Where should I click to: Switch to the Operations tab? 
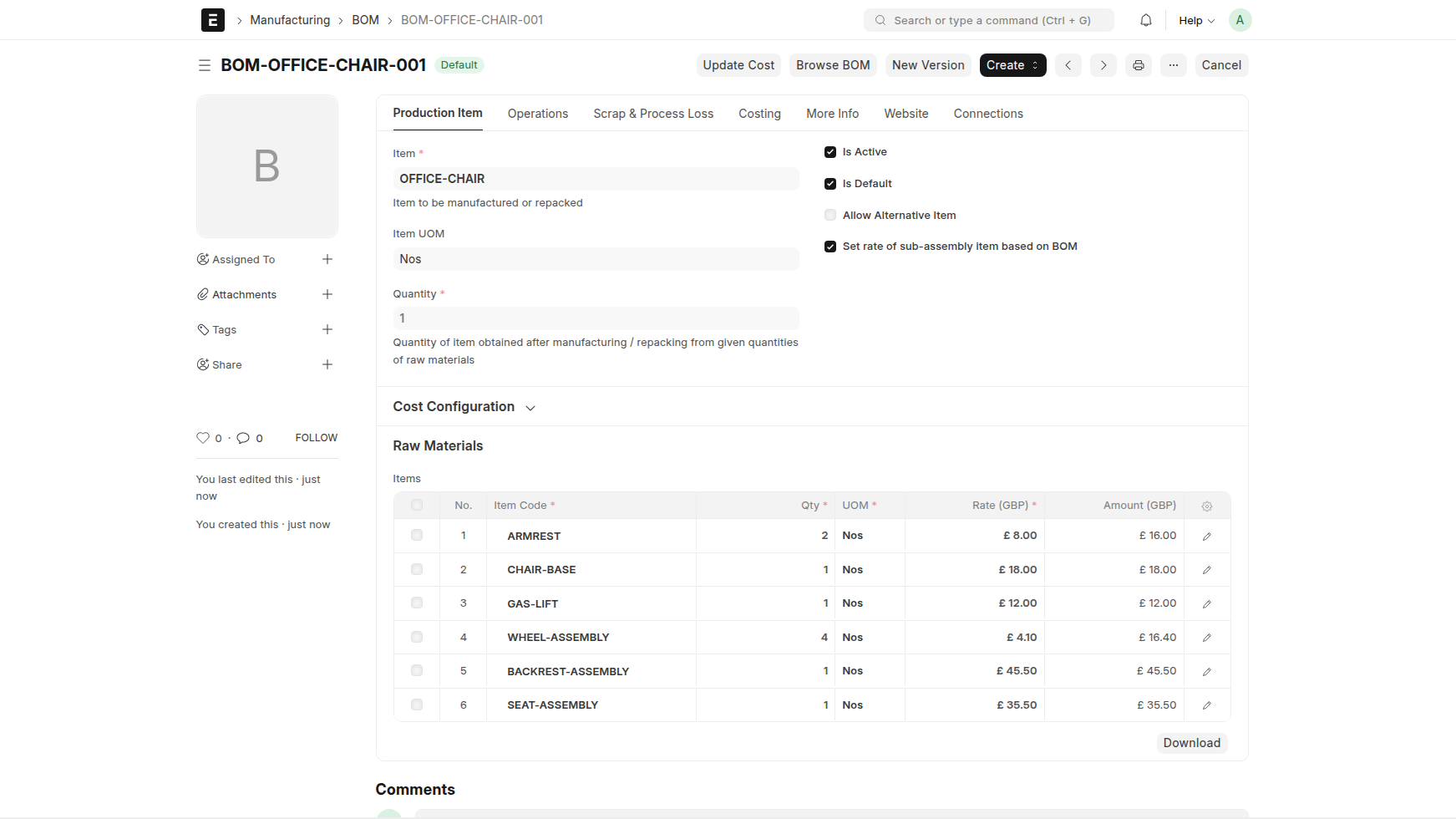[x=537, y=114]
